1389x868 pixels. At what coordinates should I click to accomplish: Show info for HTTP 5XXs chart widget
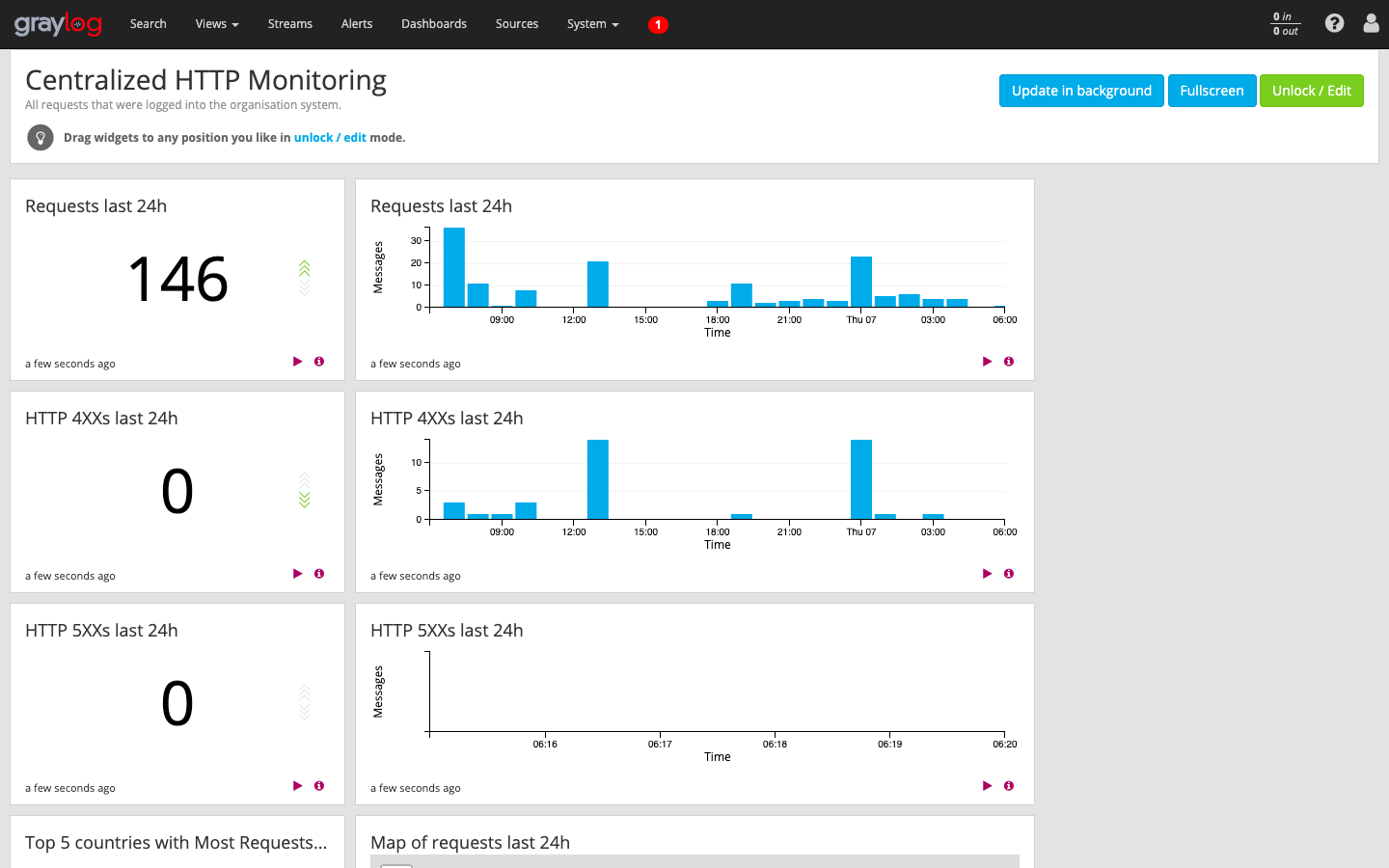point(1009,786)
